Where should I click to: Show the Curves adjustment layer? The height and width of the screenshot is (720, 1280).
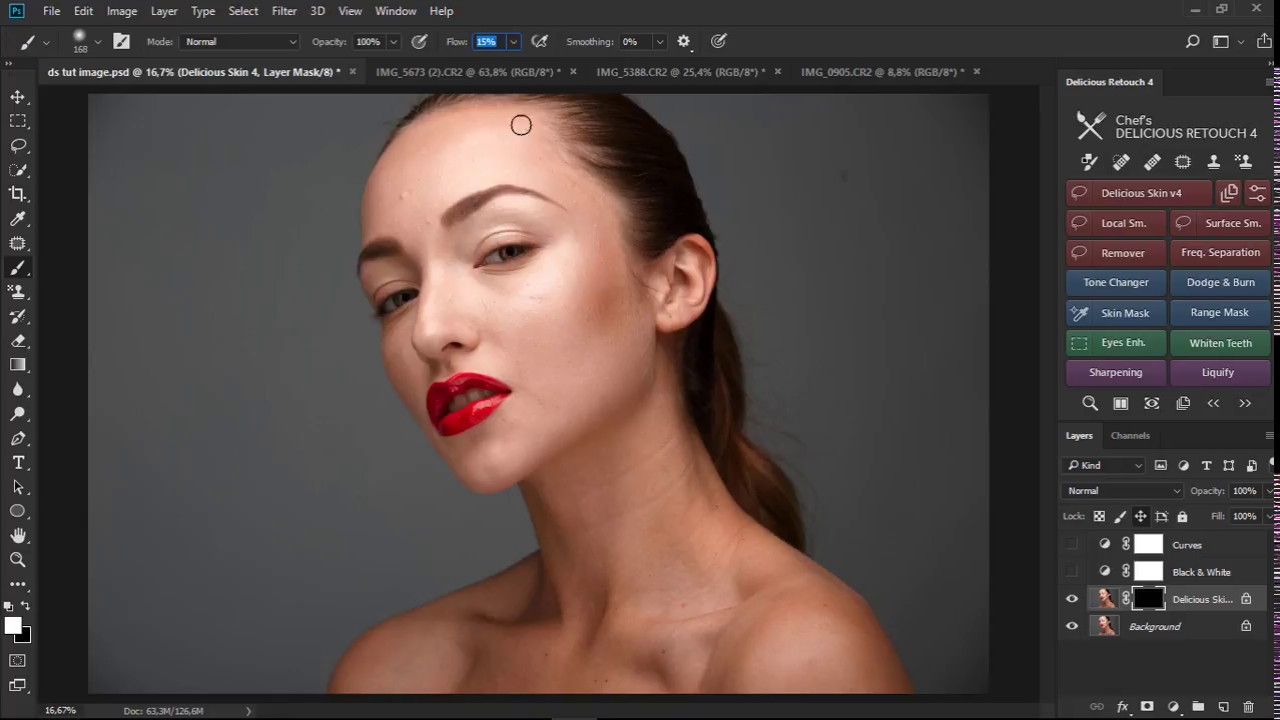point(1072,545)
